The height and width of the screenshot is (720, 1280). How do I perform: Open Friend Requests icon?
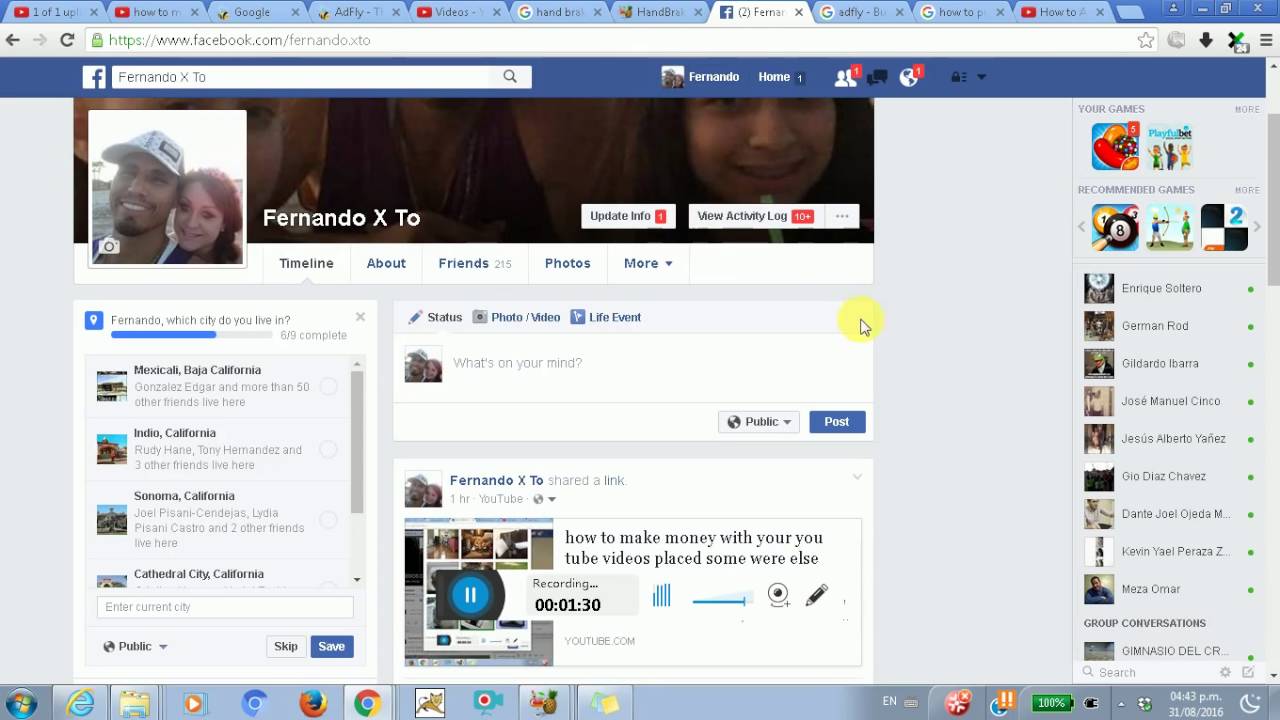(846, 77)
